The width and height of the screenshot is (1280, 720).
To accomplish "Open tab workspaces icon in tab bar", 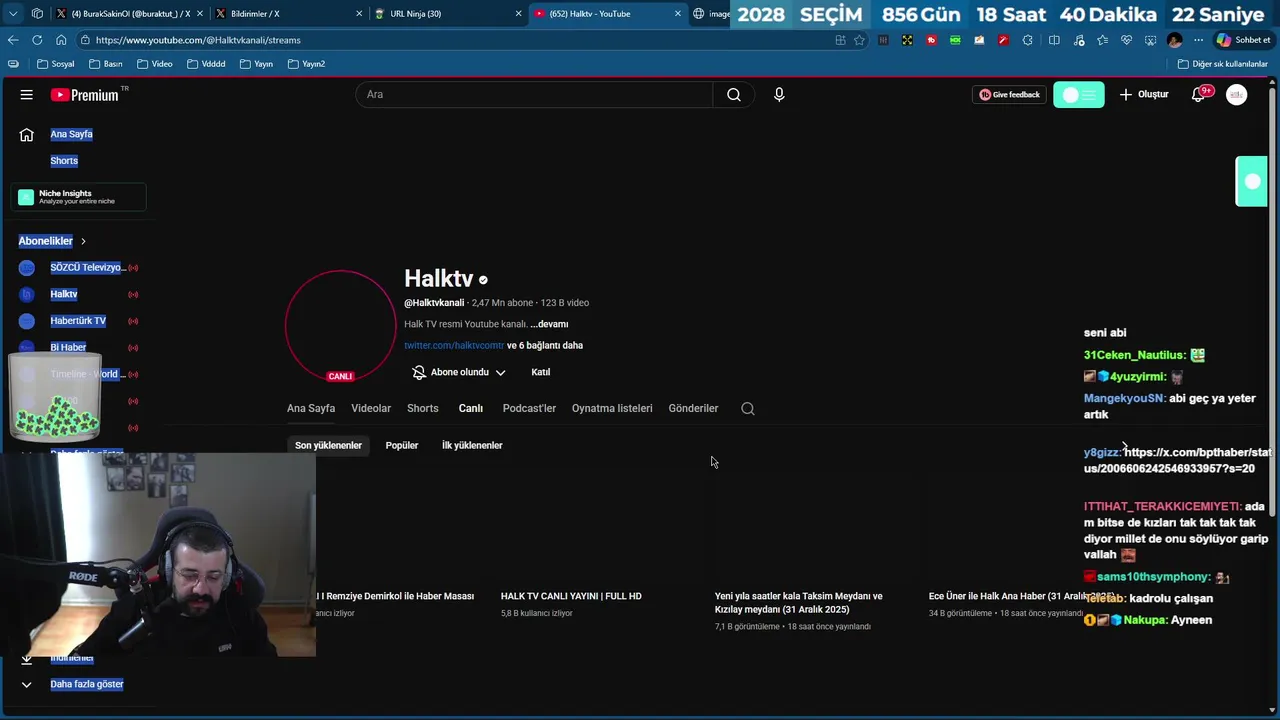I will coord(37,14).
